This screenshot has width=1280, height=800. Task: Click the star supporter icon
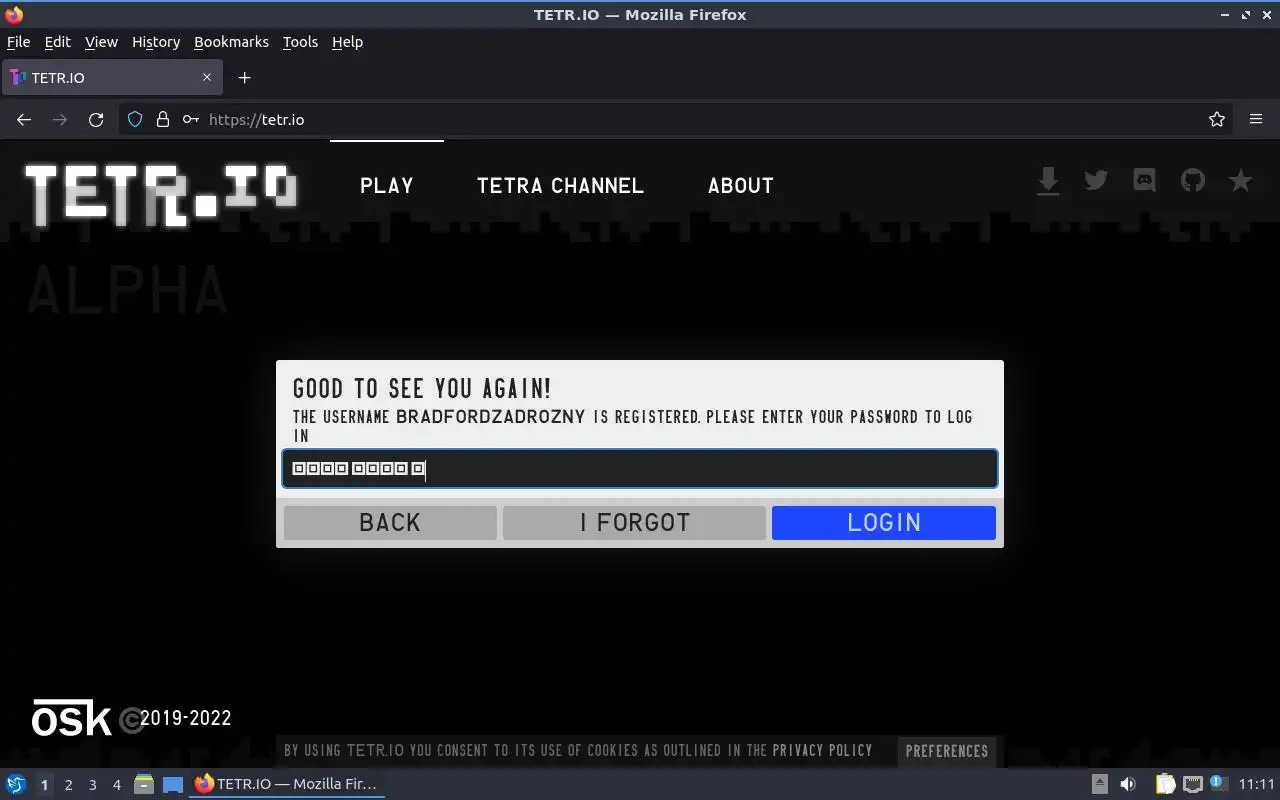click(1240, 180)
